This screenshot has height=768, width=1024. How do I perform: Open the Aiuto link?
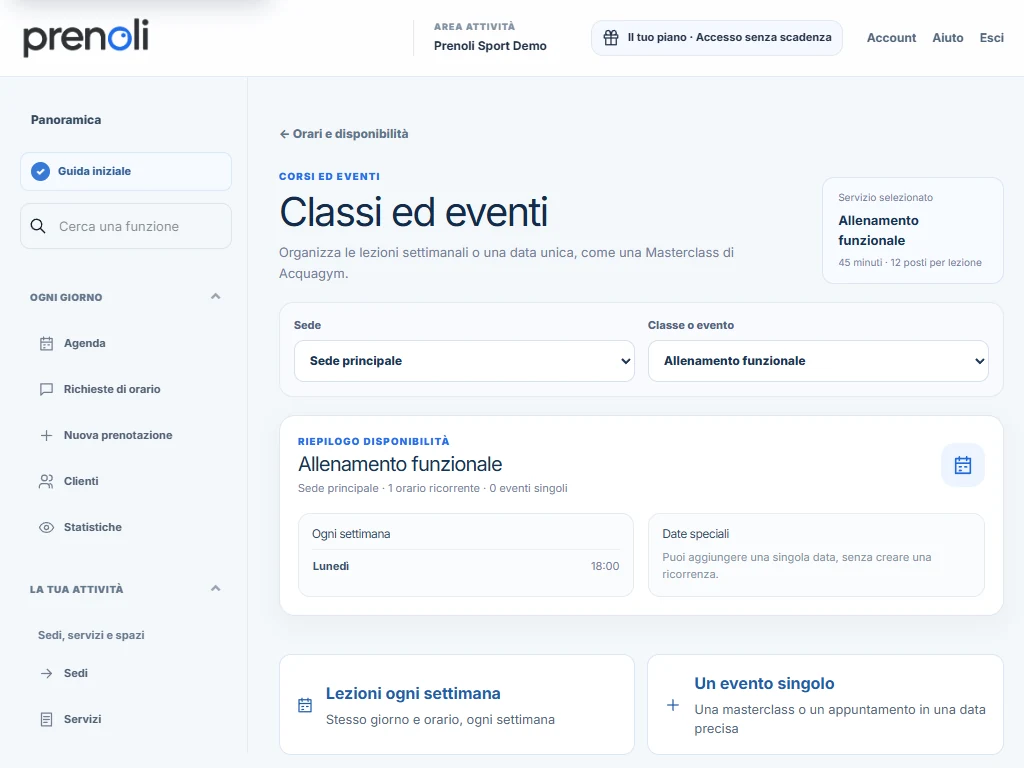click(948, 38)
